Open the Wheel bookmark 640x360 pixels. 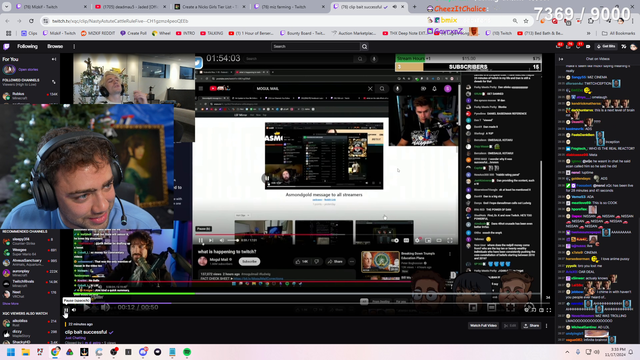161,33
